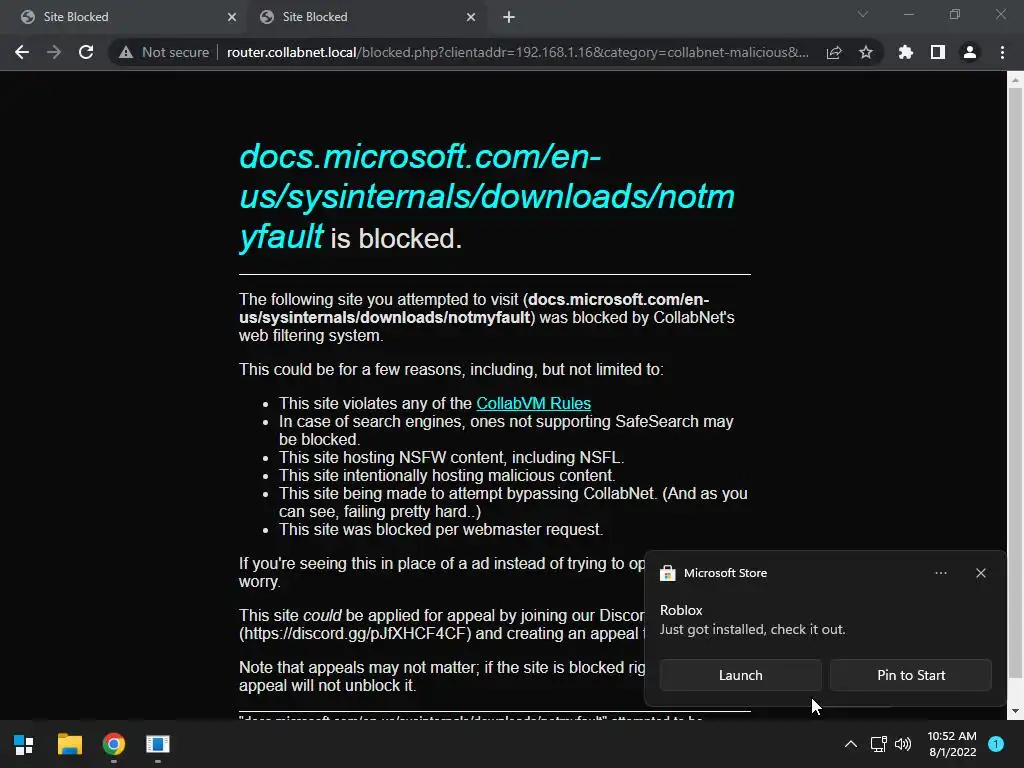Switch to the second Site Blocked tab
This screenshot has height=768, width=1024.
pyautogui.click(x=366, y=17)
